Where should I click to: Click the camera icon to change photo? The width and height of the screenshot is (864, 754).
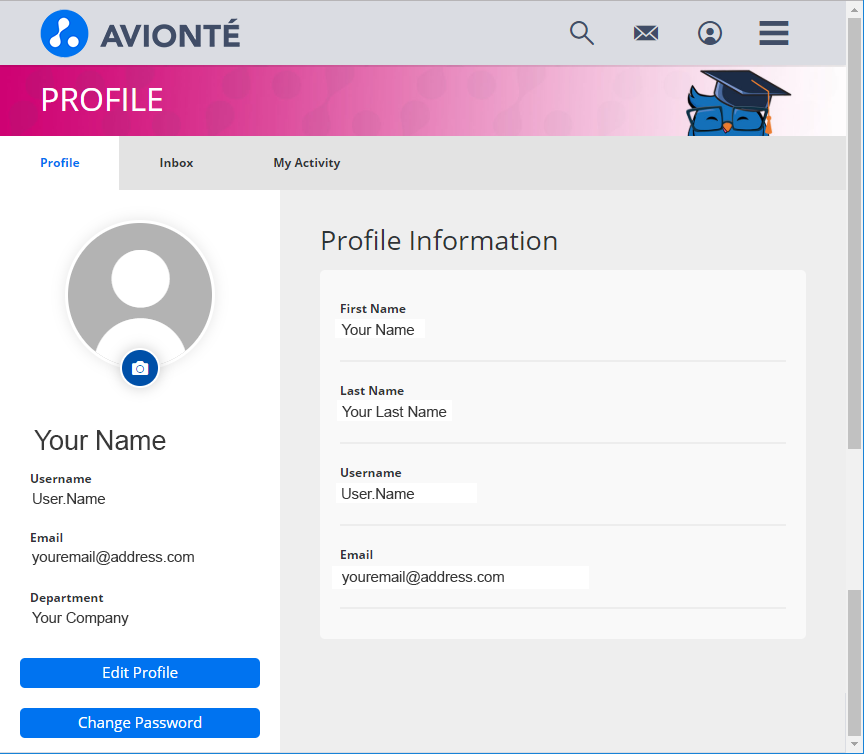coord(140,368)
